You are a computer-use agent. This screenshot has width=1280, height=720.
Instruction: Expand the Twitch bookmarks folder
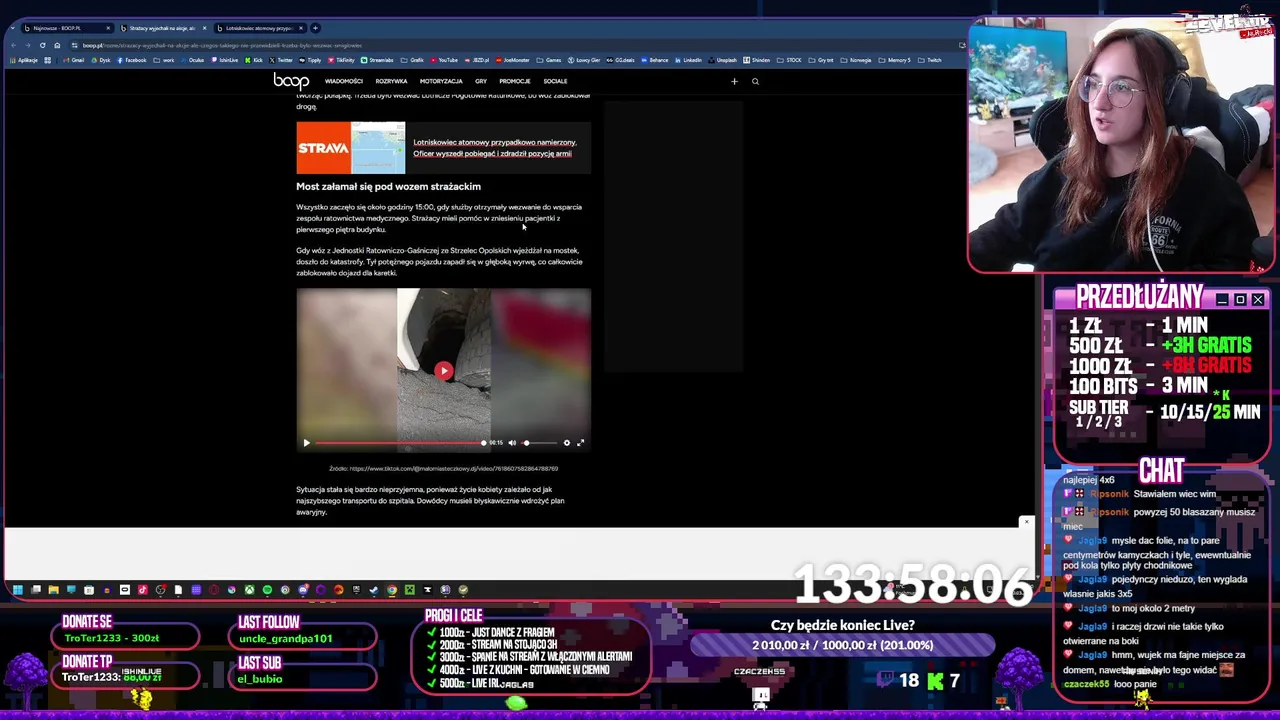click(x=929, y=60)
